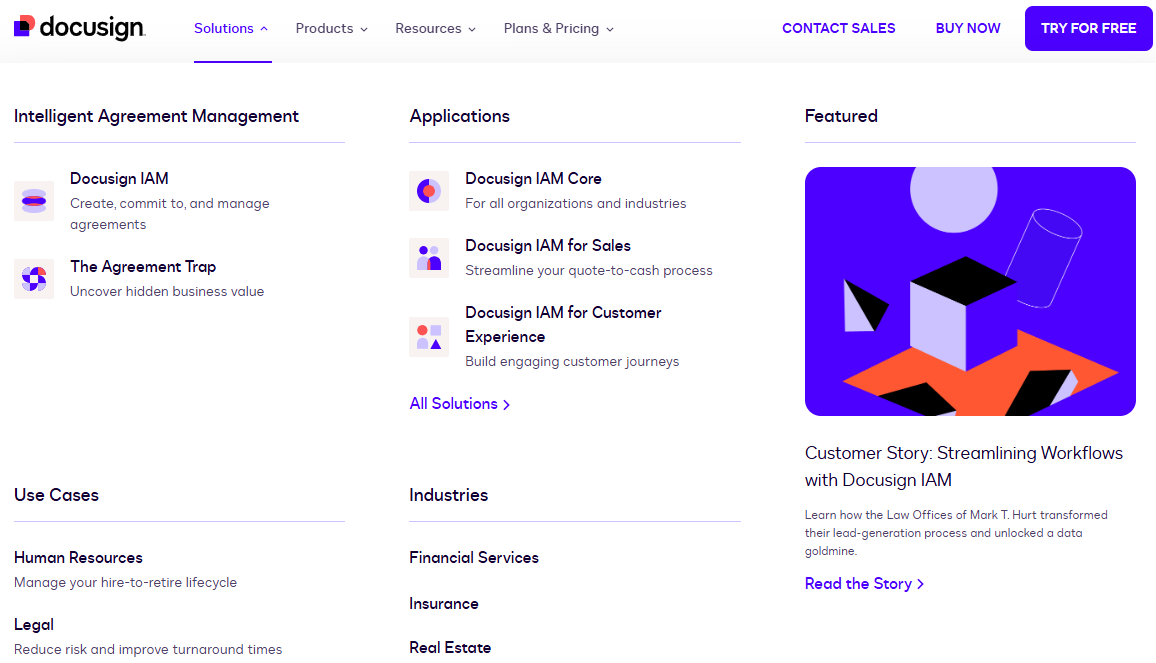Click Read the Story link
Image resolution: width=1156 pixels, height=663 pixels.
[864, 584]
